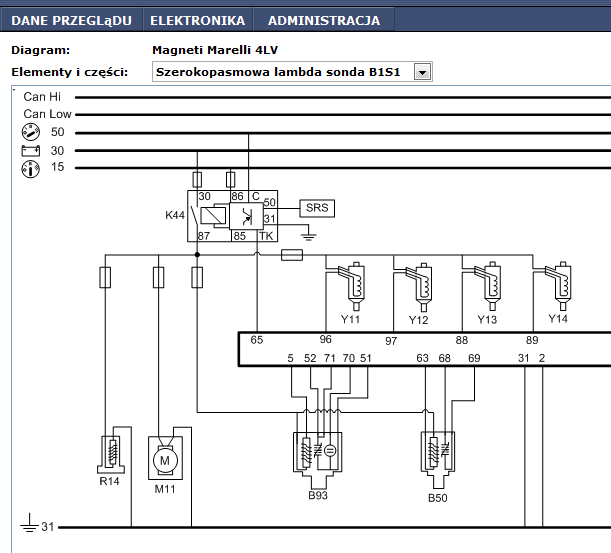Open the DANE PRZEGLąDU tab
Screen dimensions: 611x553
72,20
